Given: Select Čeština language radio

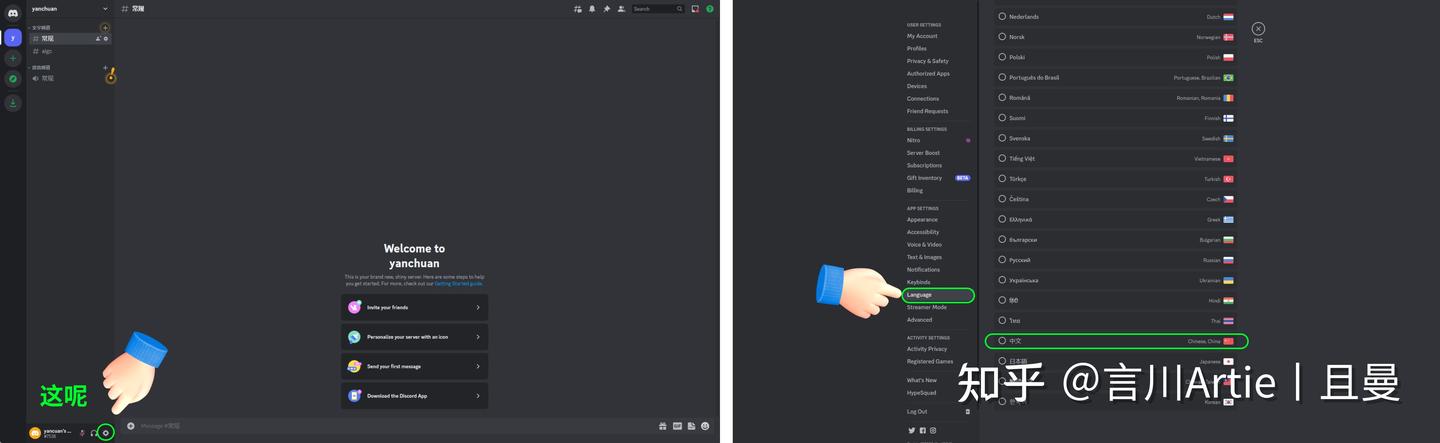Looking at the screenshot, I should tap(1002, 199).
